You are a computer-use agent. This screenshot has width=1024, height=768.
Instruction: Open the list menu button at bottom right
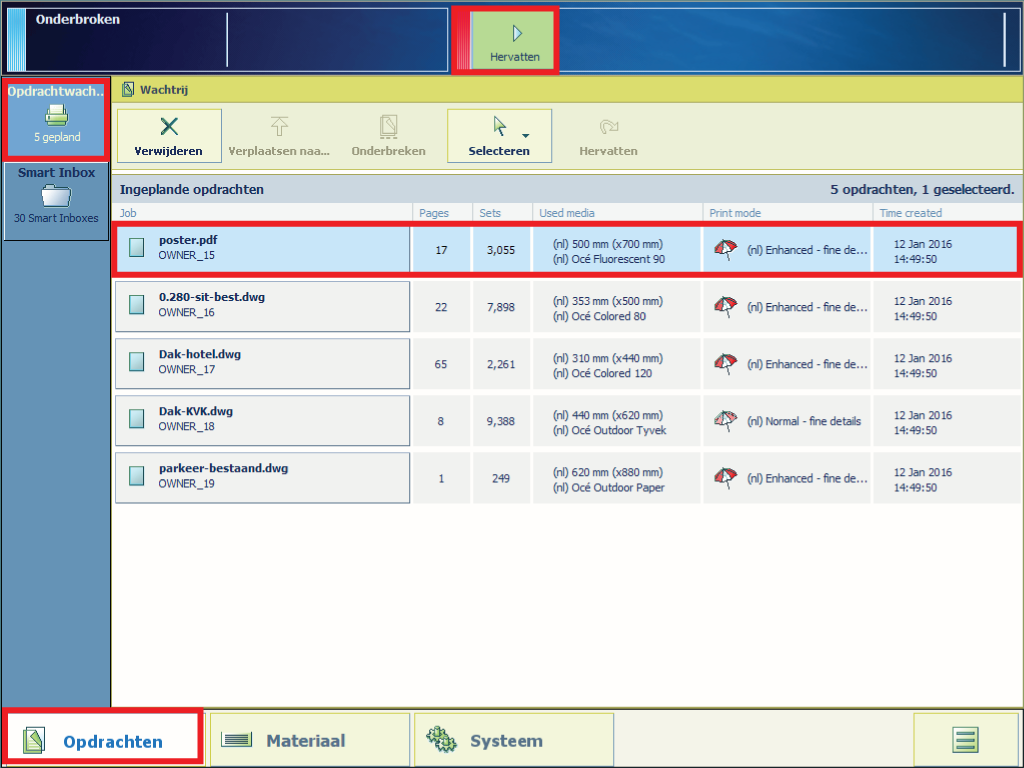[x=965, y=739]
